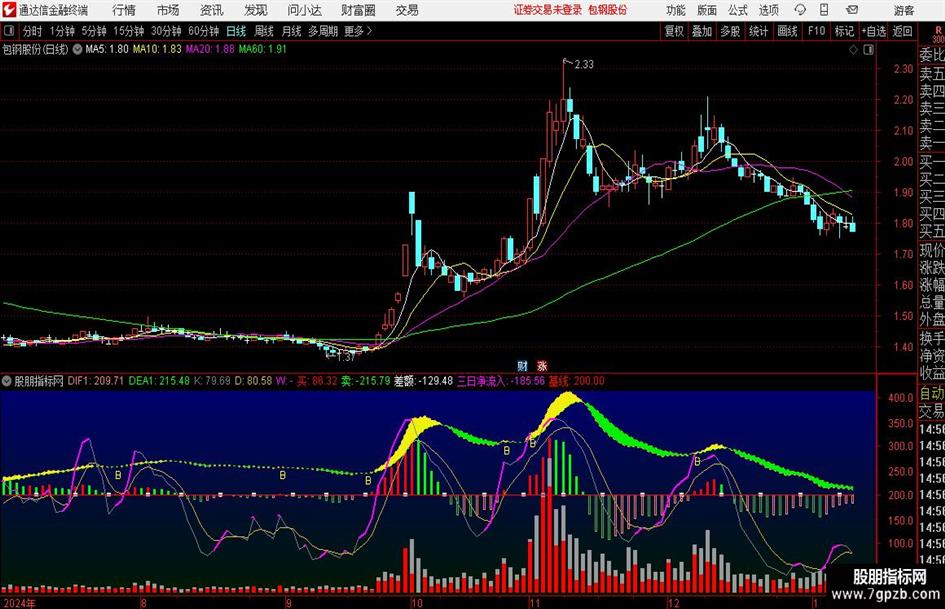Image resolution: width=945 pixels, height=609 pixels.
Task: Open the 版面 menu
Action: point(707,10)
